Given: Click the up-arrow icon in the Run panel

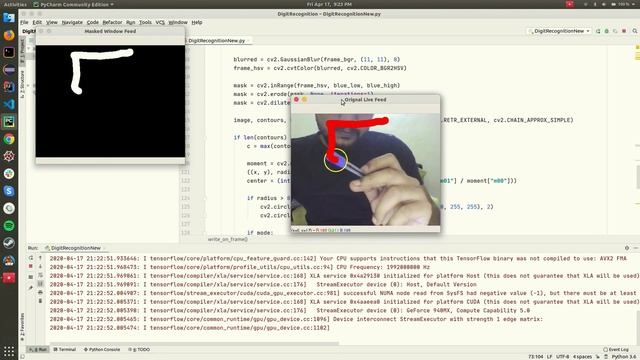Looking at the screenshot, I should pyautogui.click(x=40, y=258).
